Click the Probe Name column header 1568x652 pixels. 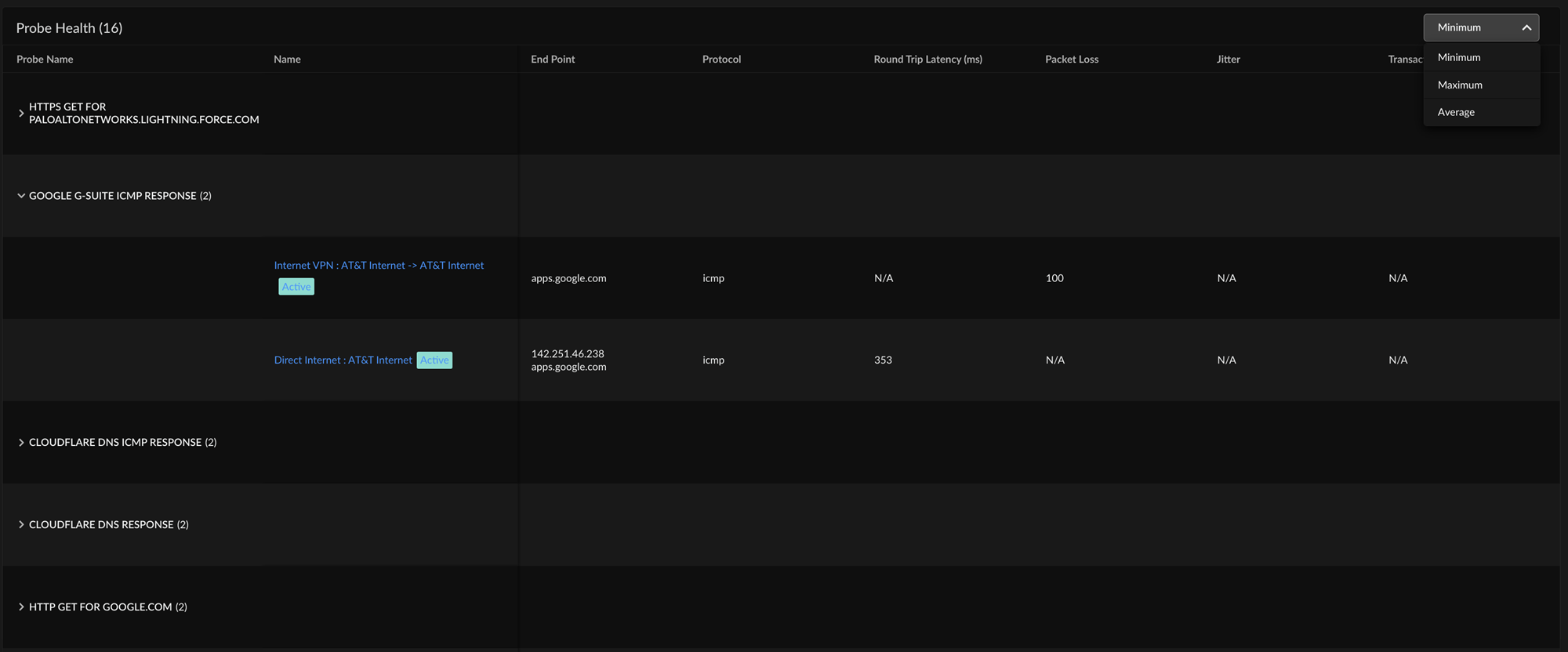[45, 60]
